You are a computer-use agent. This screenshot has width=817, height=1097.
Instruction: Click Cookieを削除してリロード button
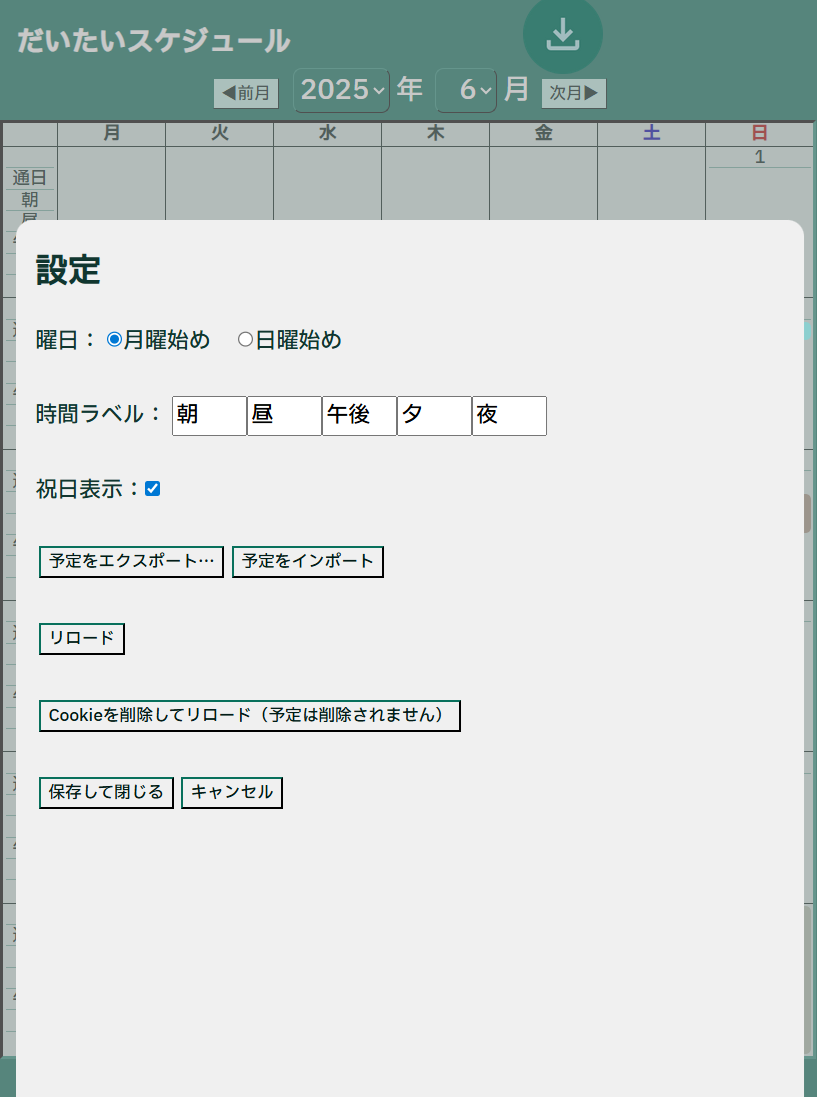pyautogui.click(x=249, y=716)
